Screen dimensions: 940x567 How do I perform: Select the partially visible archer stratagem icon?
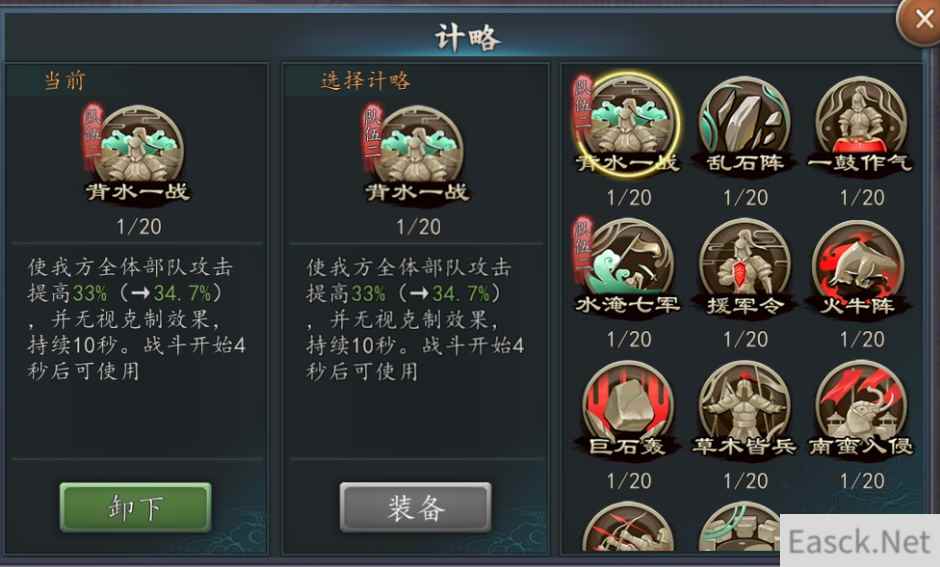pos(628,527)
